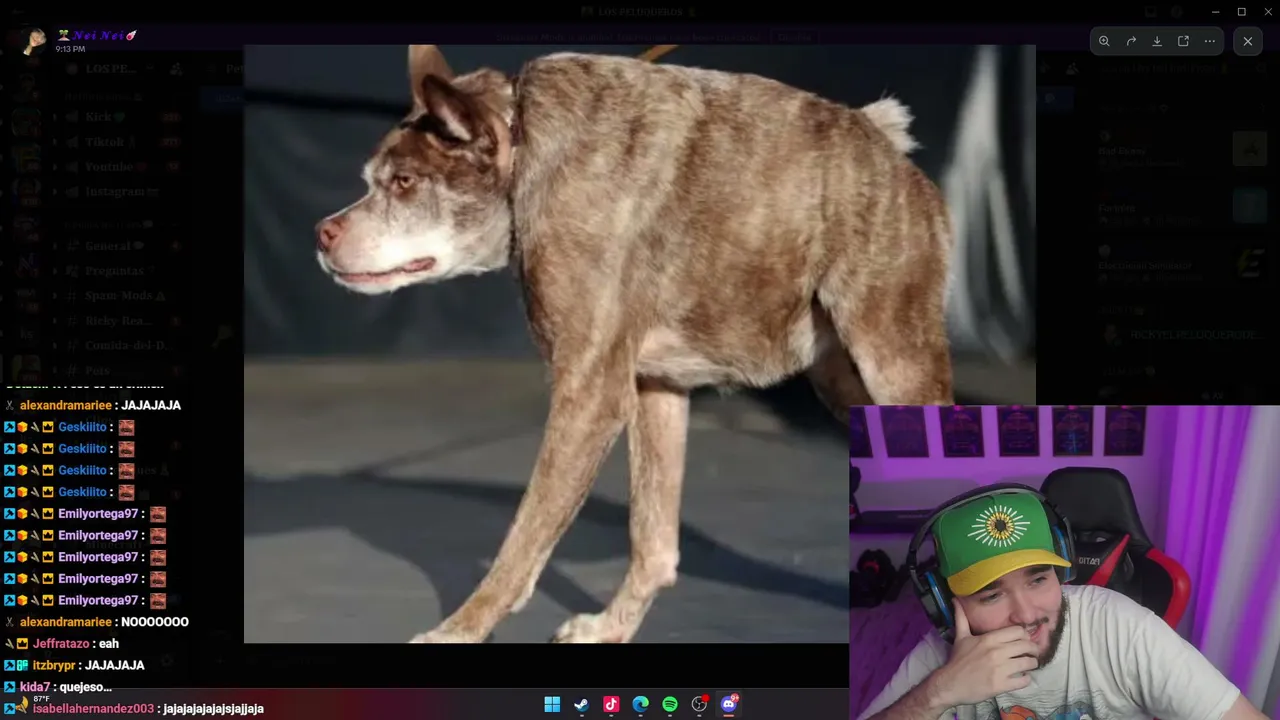Click the last Emilyortega97 username in the chat
The width and height of the screenshot is (1280, 720).
(x=98, y=600)
